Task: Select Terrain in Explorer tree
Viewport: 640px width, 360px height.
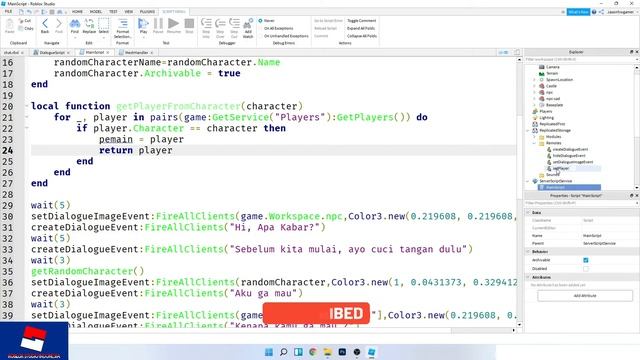Action: (552, 73)
